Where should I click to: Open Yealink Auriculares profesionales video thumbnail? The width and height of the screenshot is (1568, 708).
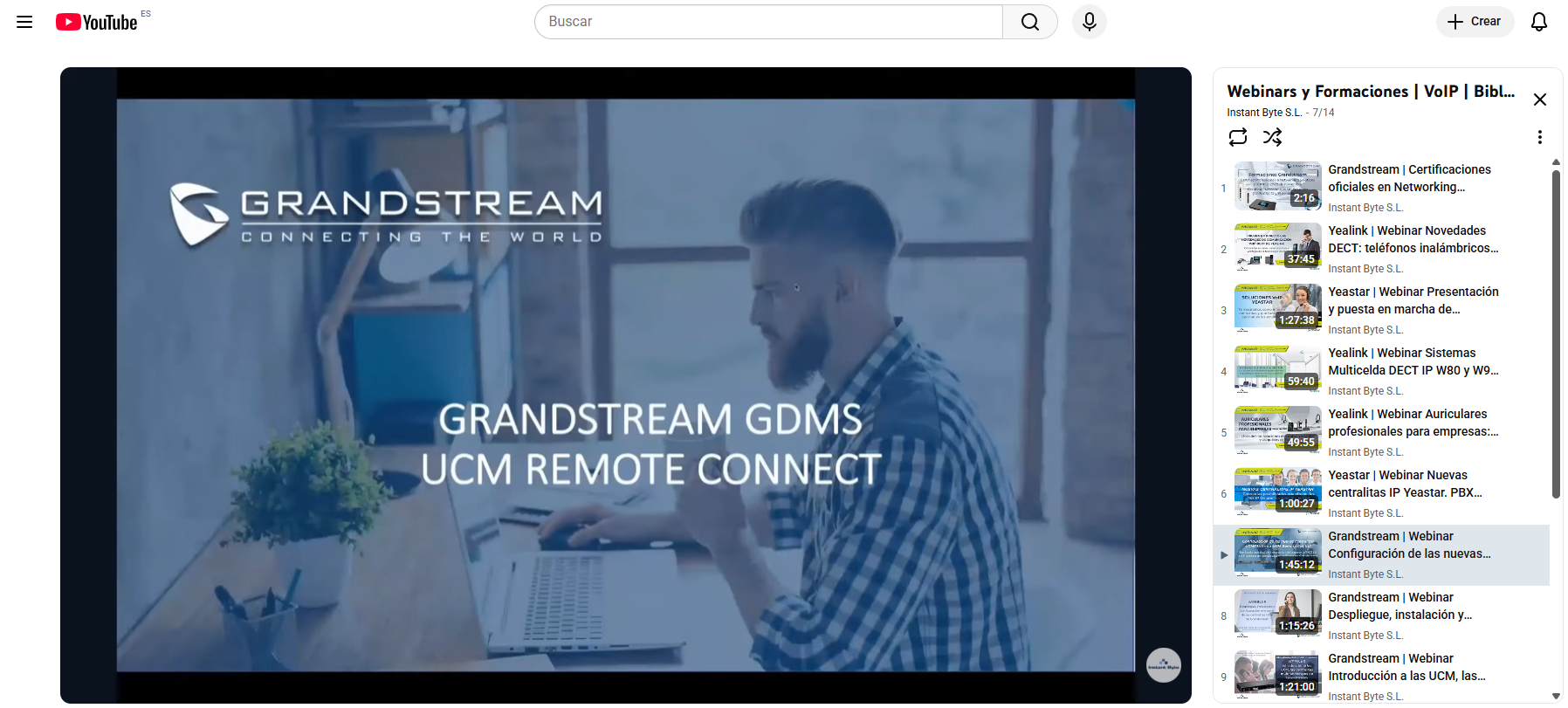tap(1277, 430)
